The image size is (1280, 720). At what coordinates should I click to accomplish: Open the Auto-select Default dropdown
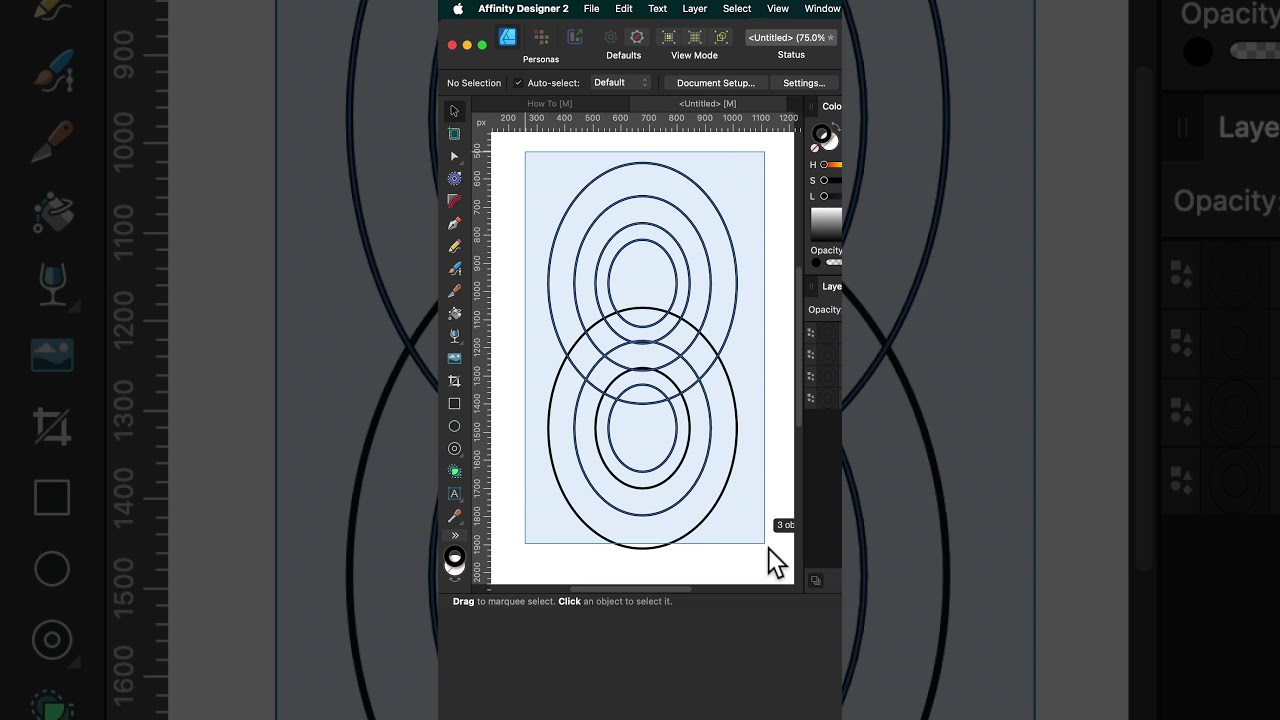(620, 83)
